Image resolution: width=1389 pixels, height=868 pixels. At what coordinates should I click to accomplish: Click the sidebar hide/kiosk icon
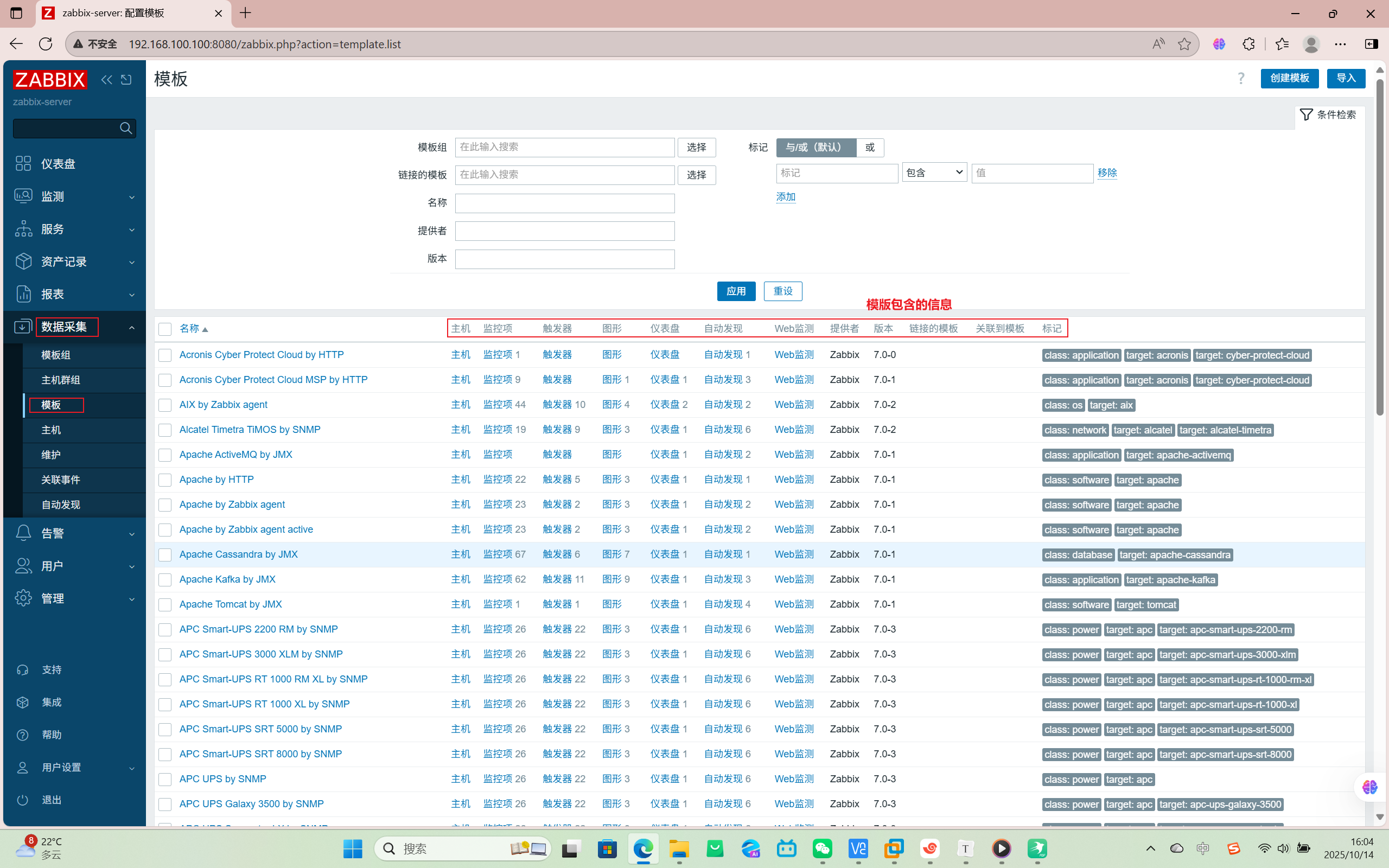coord(126,80)
